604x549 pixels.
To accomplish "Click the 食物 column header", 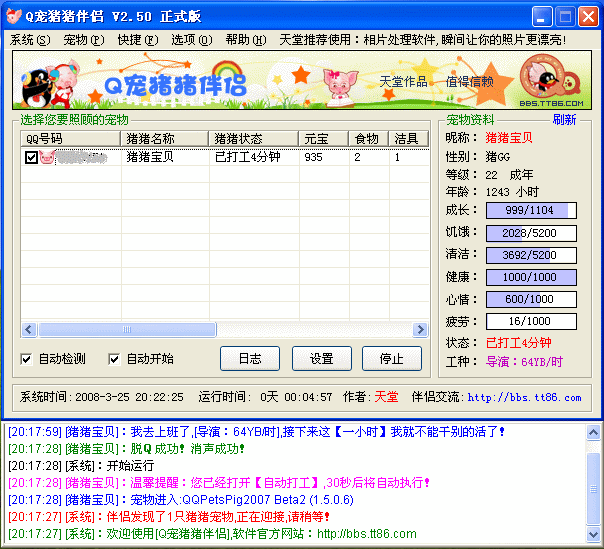I will point(369,139).
